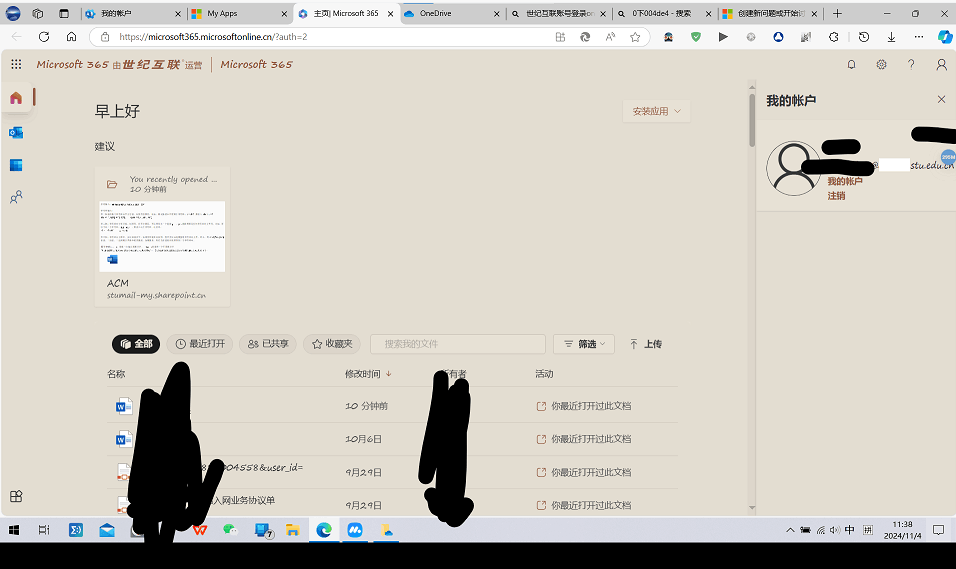Viewport: 956px width, 569px height.
Task: Open browser downloads arrow icon
Action: click(x=891, y=37)
